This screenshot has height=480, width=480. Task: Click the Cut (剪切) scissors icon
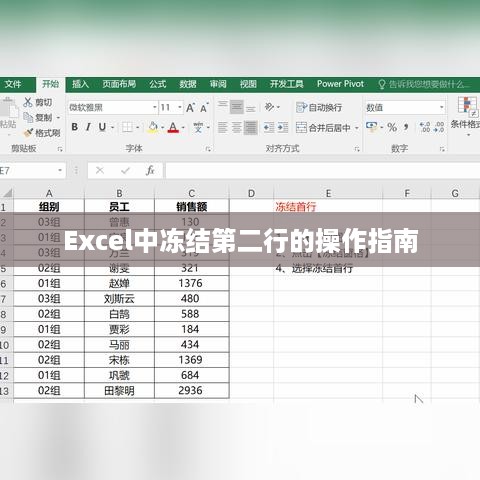click(x=28, y=102)
